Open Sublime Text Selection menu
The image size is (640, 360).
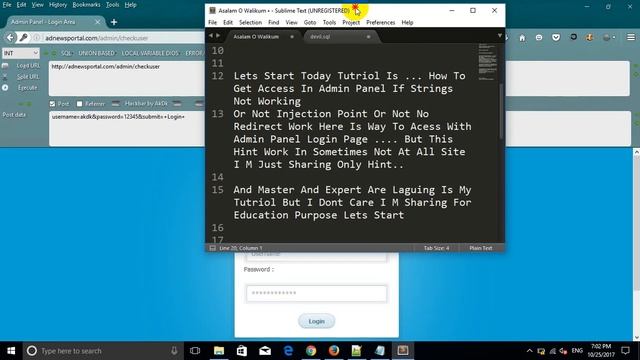(250, 22)
